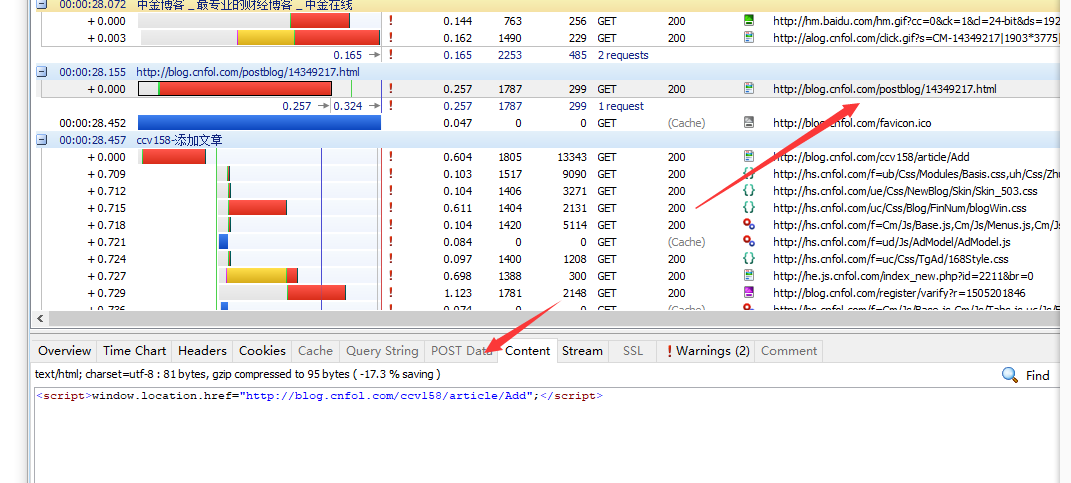This screenshot has height=483, width=1071.
Task: Switch to the Time Chart tab
Action: point(134,351)
